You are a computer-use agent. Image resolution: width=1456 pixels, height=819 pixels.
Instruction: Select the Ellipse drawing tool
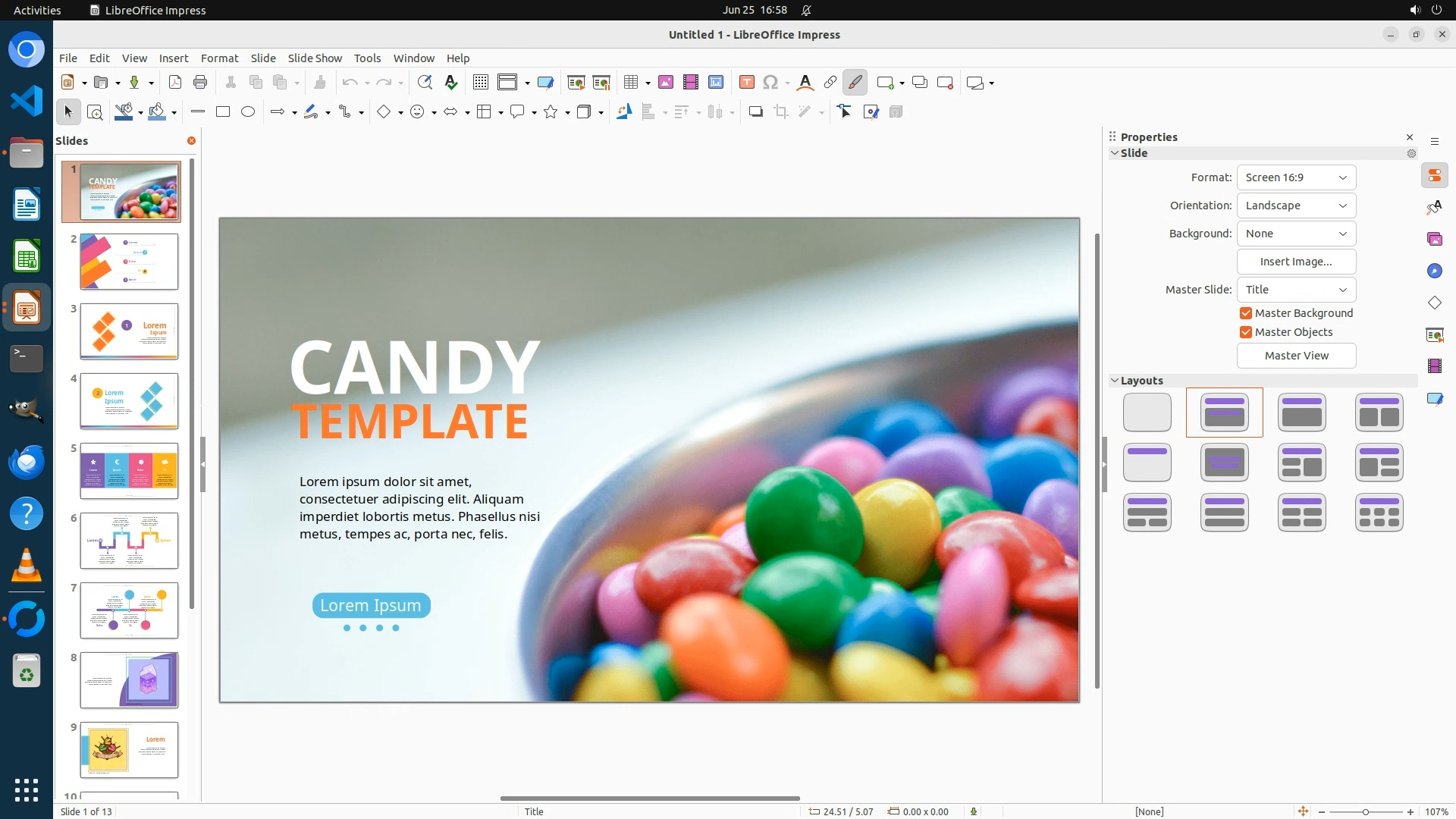point(248,112)
